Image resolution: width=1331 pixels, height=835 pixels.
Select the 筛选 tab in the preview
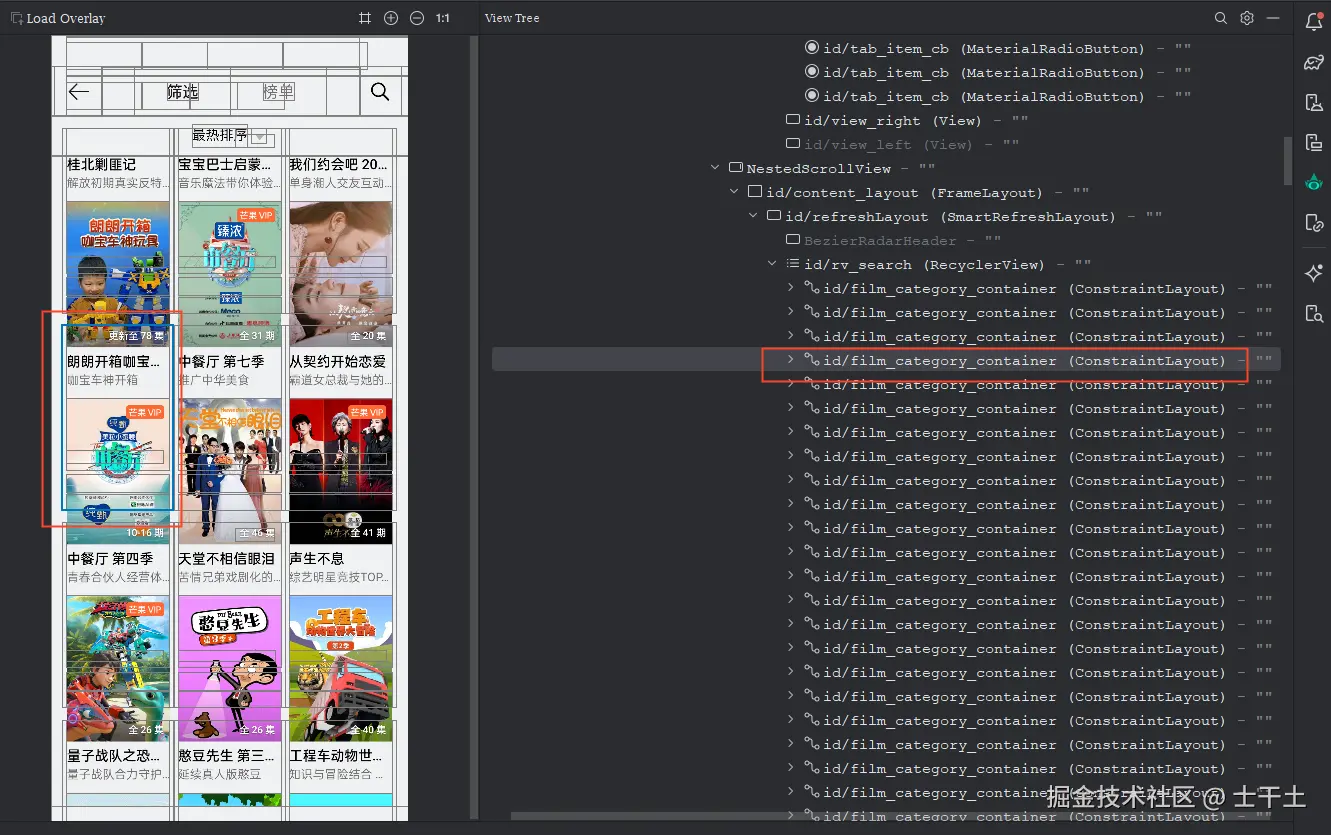182,92
